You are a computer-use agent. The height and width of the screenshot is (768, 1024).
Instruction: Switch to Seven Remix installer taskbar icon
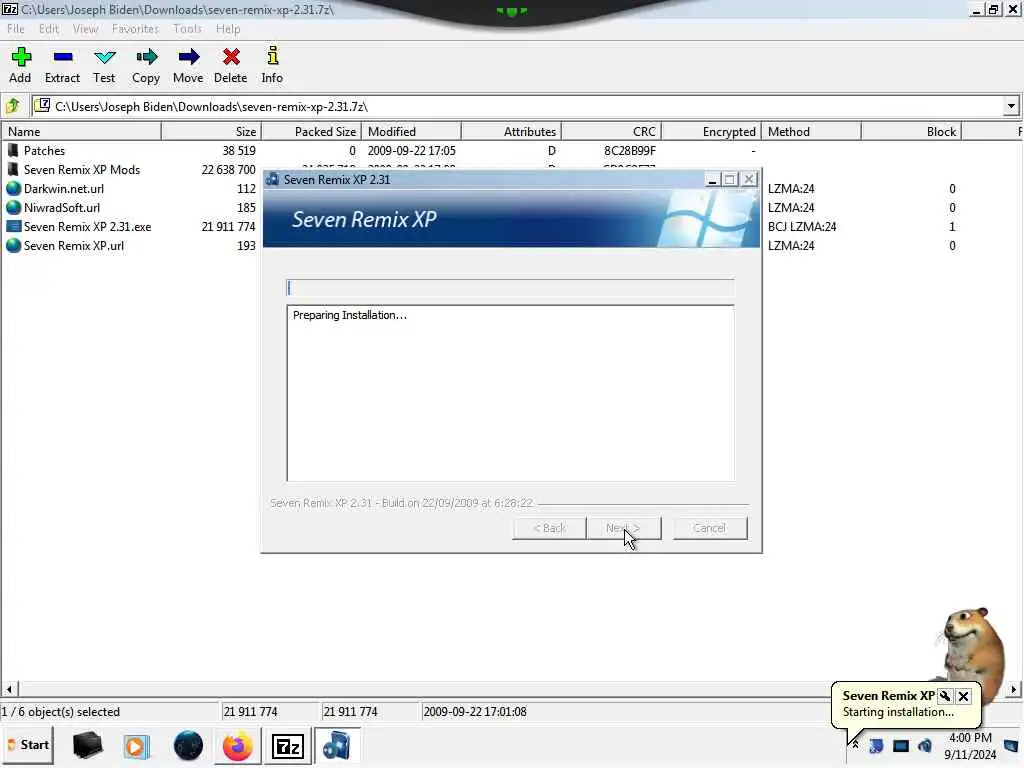tap(336, 746)
